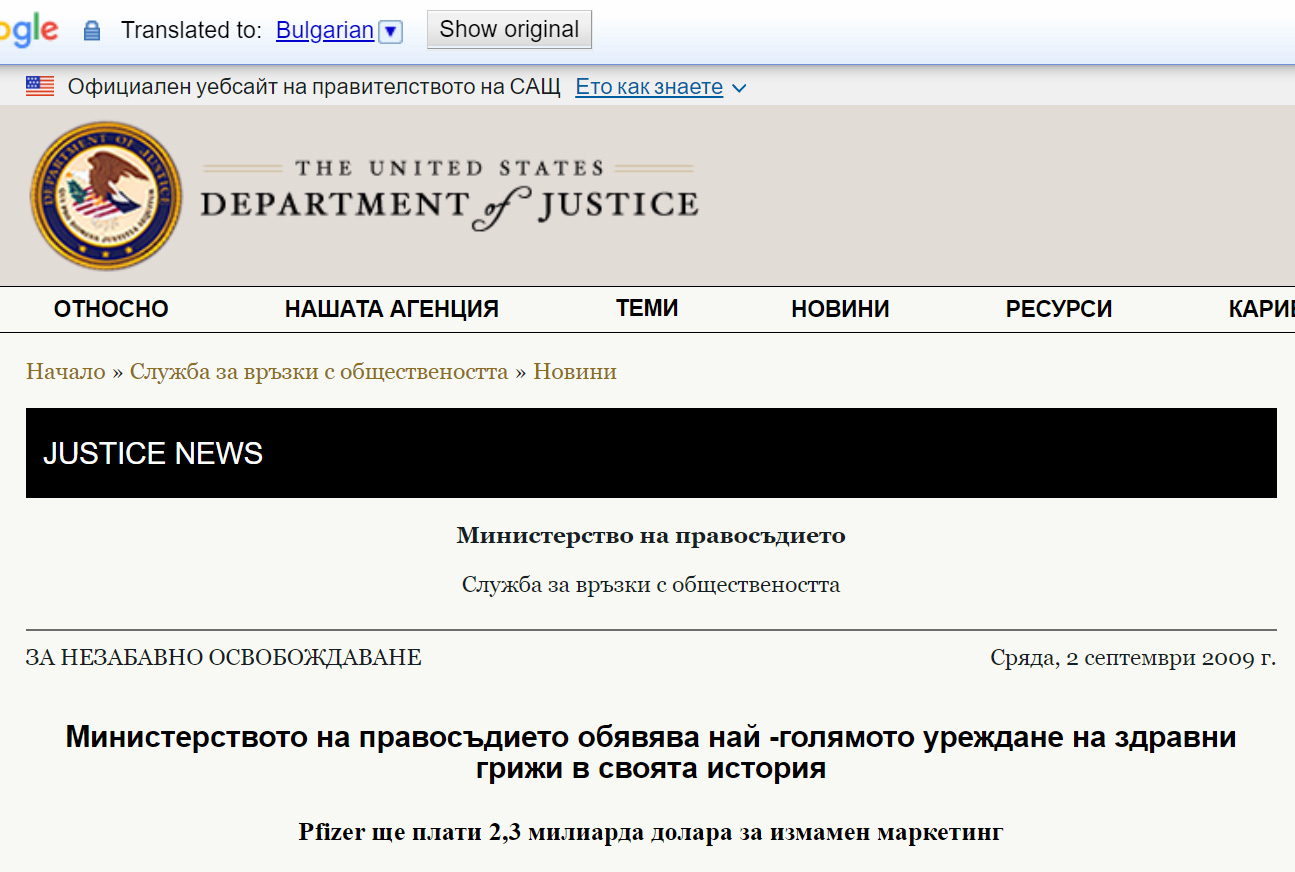Click the Department of Justice seal
Image resolution: width=1295 pixels, height=872 pixels.
106,196
